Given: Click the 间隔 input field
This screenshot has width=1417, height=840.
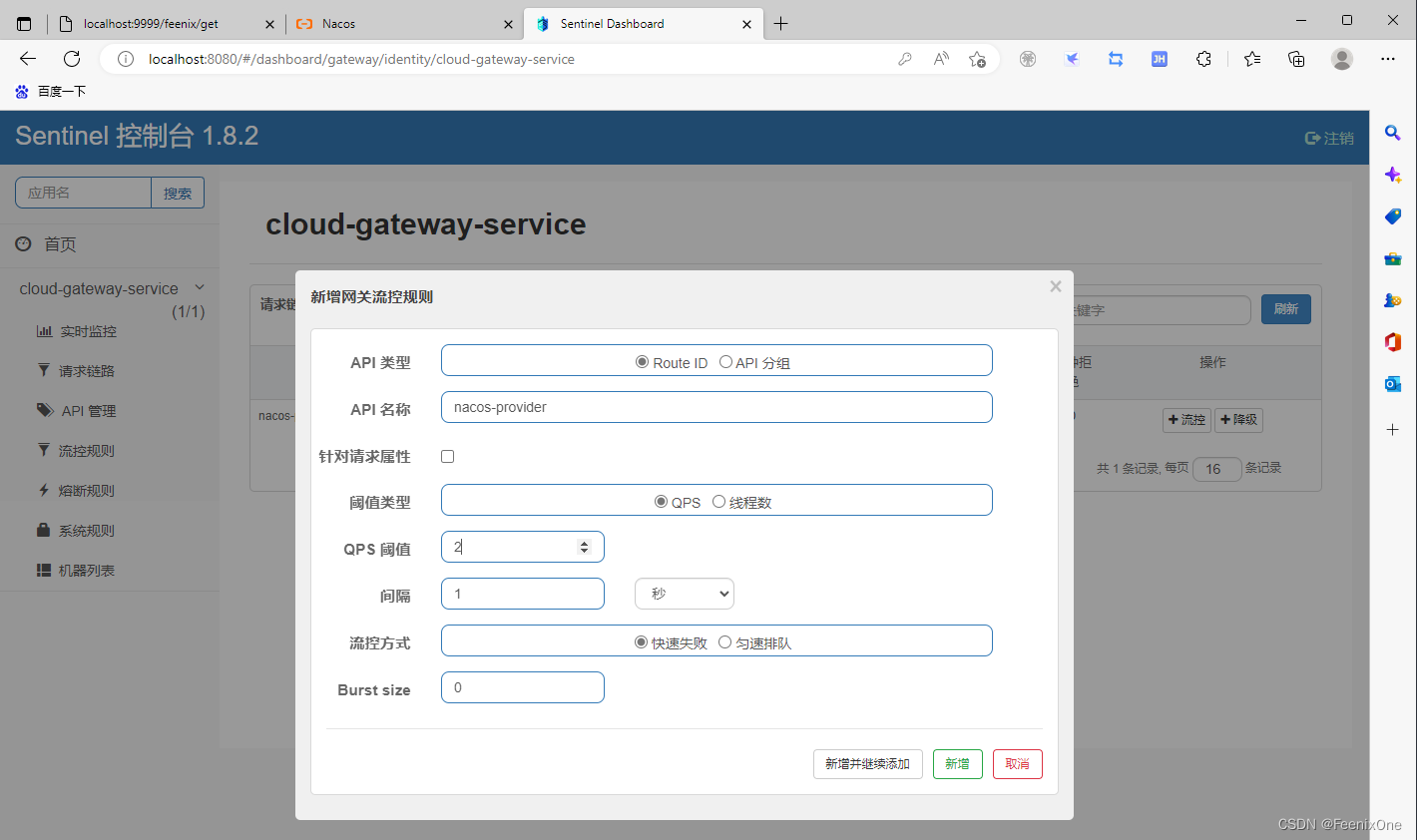Looking at the screenshot, I should [523, 594].
